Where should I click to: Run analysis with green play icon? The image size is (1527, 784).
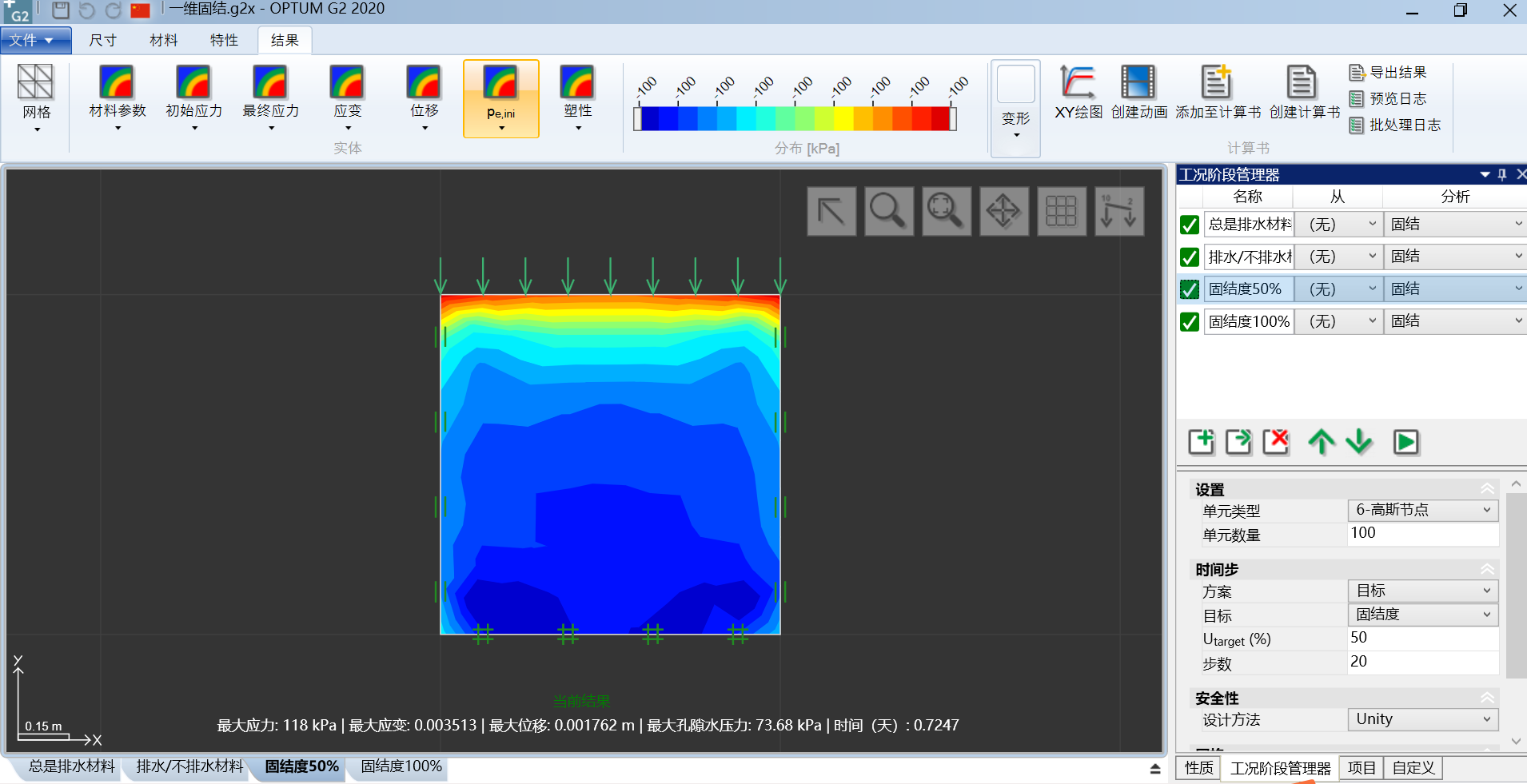point(1405,442)
